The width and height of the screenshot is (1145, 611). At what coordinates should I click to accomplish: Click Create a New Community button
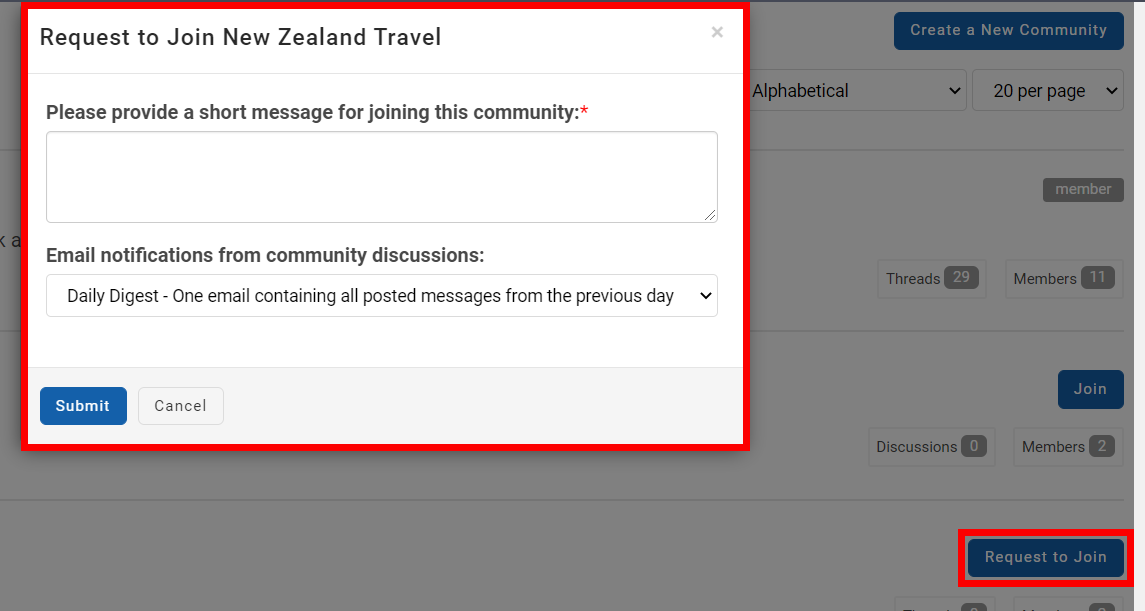tap(1008, 30)
